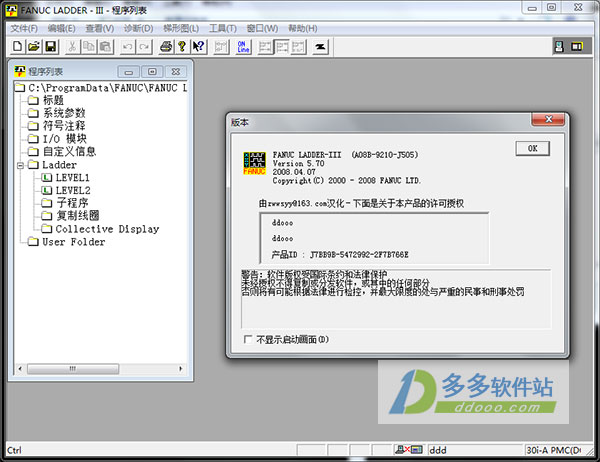Click the Print toolbar icon

coord(166,46)
